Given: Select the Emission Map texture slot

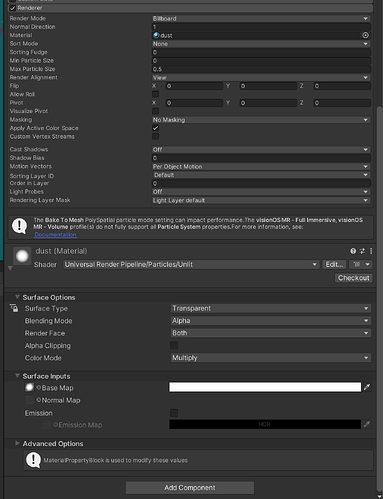Looking at the screenshot, I should pos(46,425).
